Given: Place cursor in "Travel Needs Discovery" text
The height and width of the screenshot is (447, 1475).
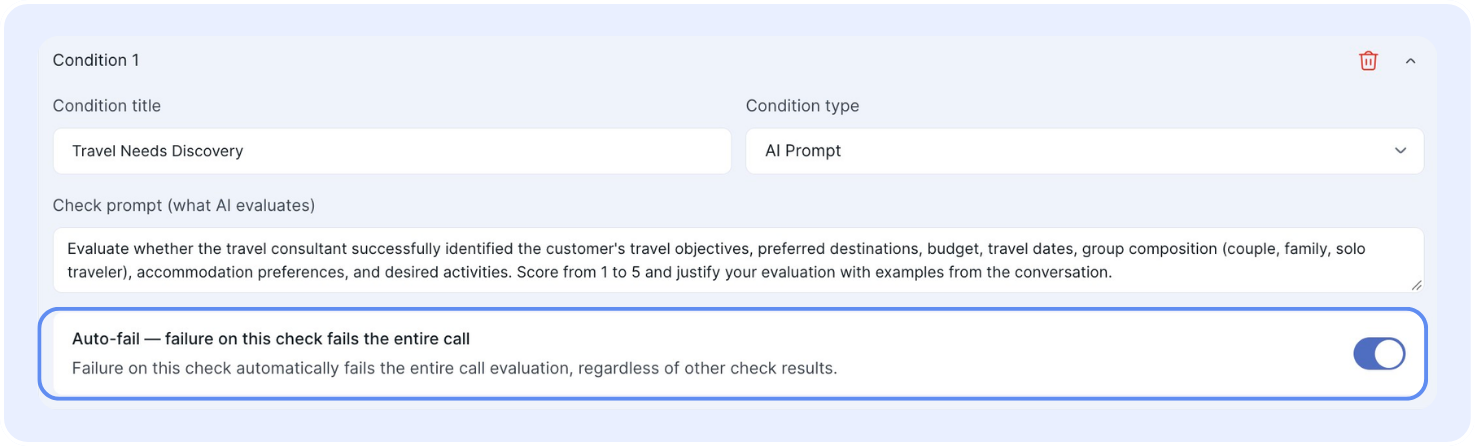Looking at the screenshot, I should [157, 151].
